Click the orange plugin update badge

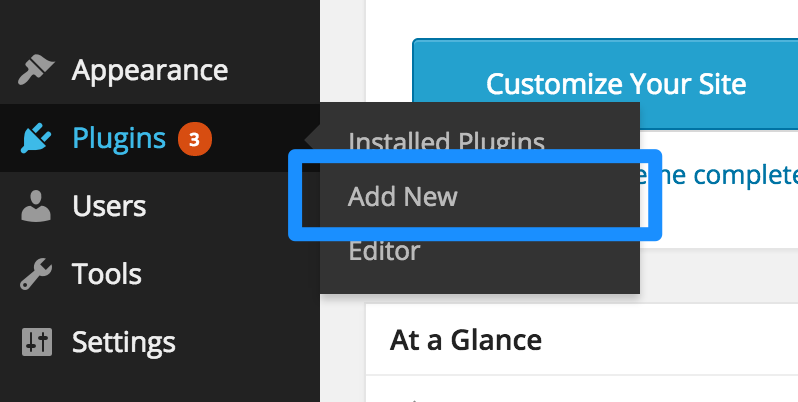coord(194,139)
